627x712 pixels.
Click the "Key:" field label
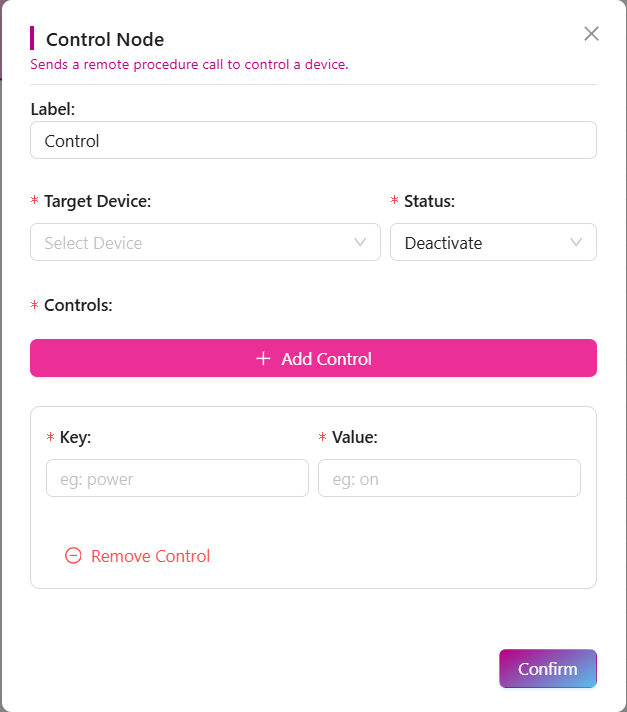pos(75,437)
